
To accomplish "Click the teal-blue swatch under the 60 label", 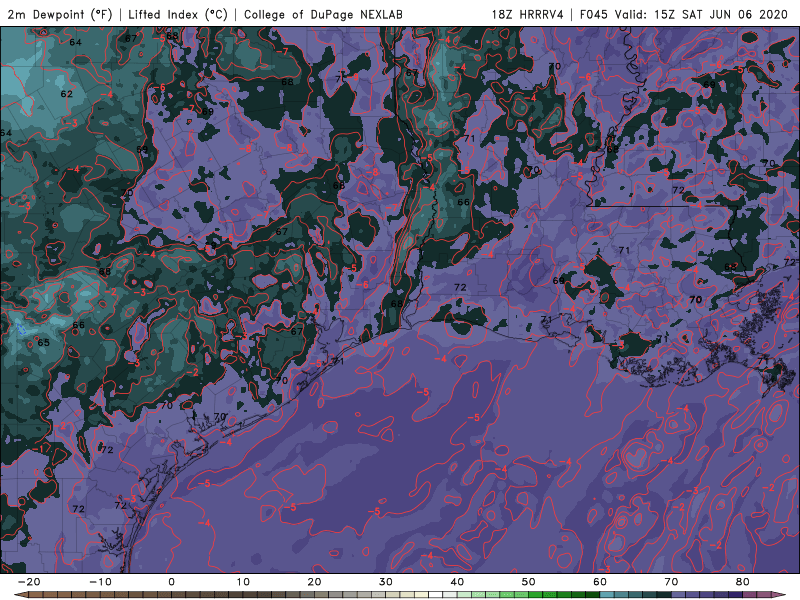I will point(607,595).
